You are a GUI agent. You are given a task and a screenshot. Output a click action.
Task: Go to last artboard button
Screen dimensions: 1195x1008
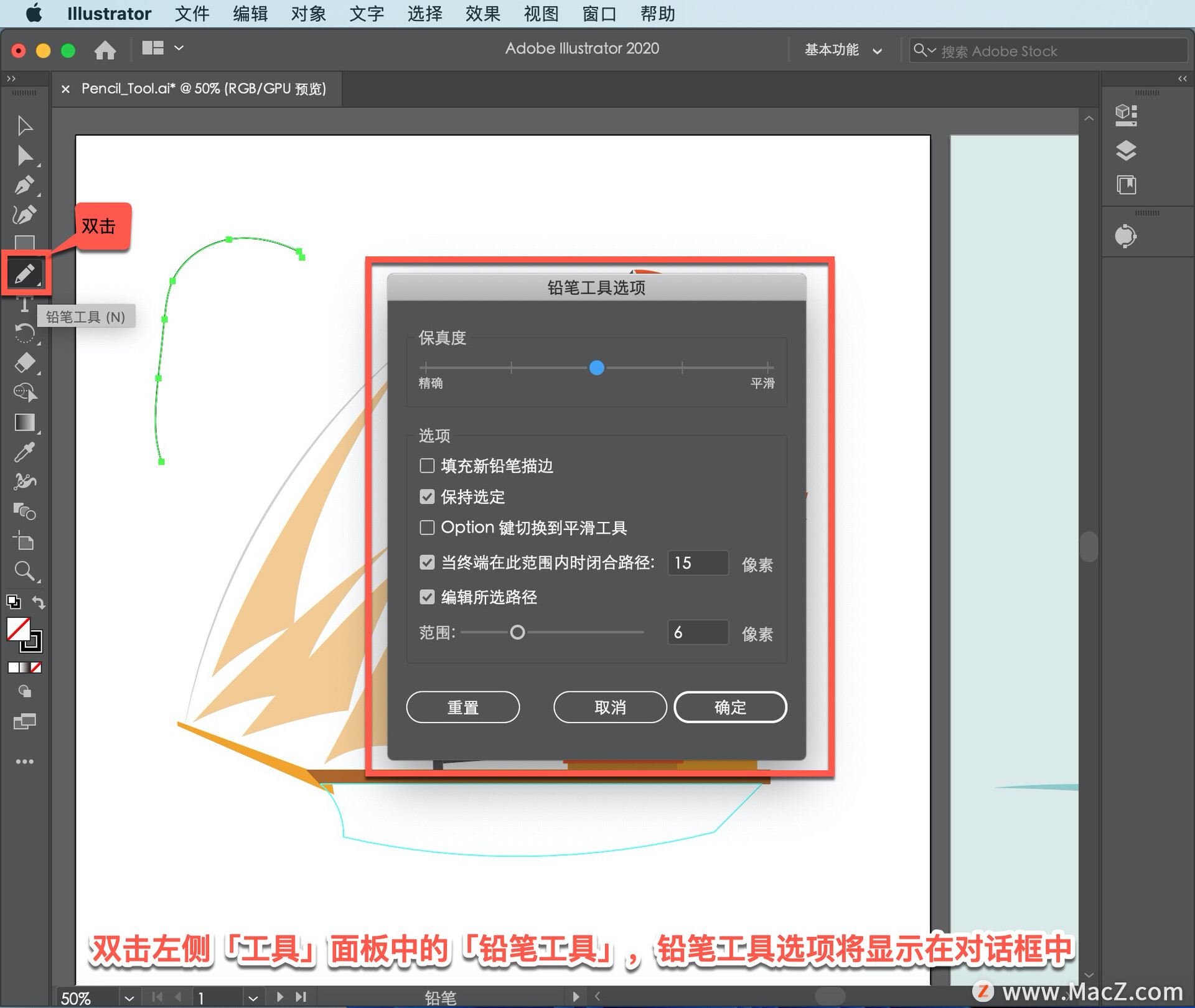(301, 997)
